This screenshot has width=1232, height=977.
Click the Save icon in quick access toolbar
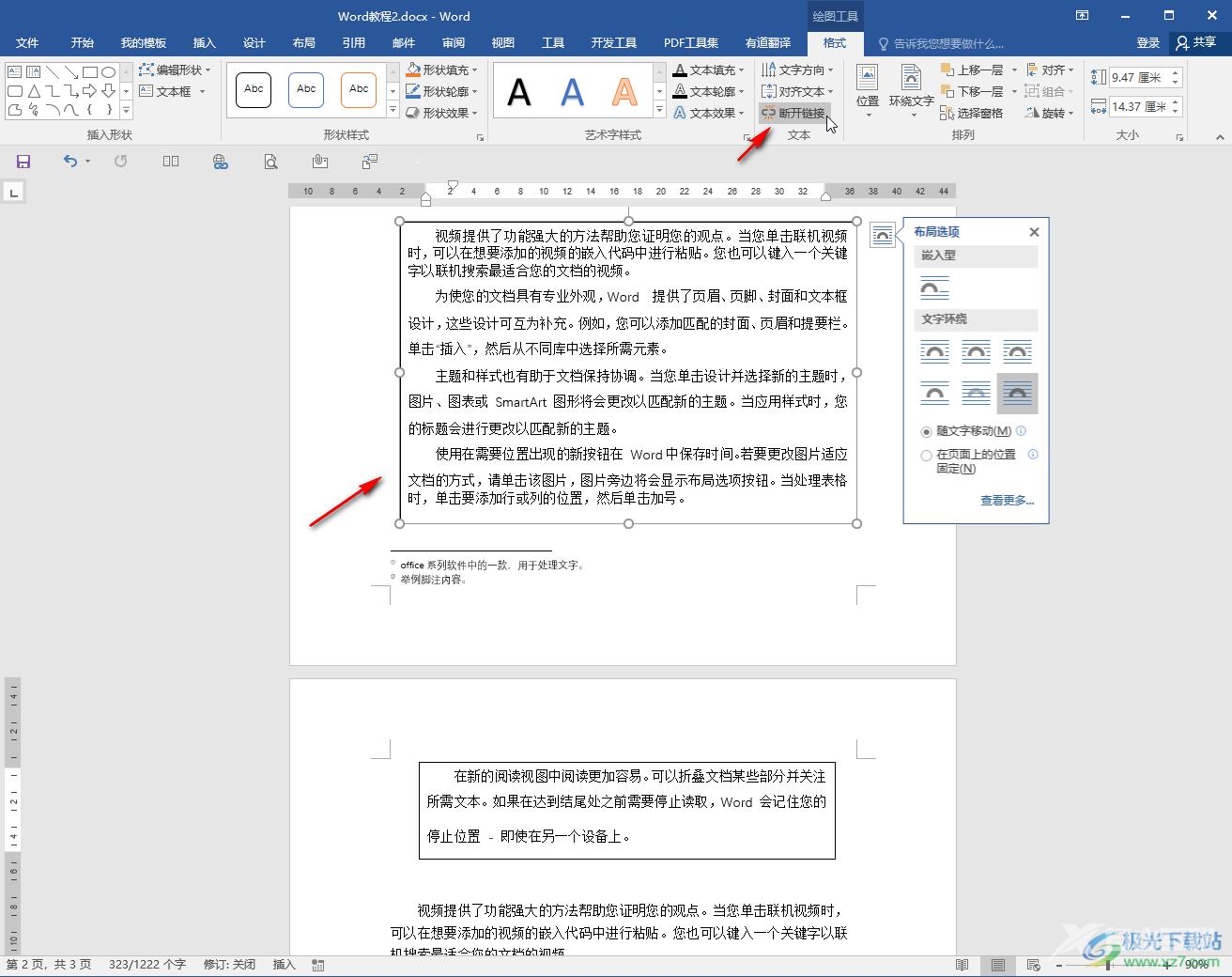(23, 162)
